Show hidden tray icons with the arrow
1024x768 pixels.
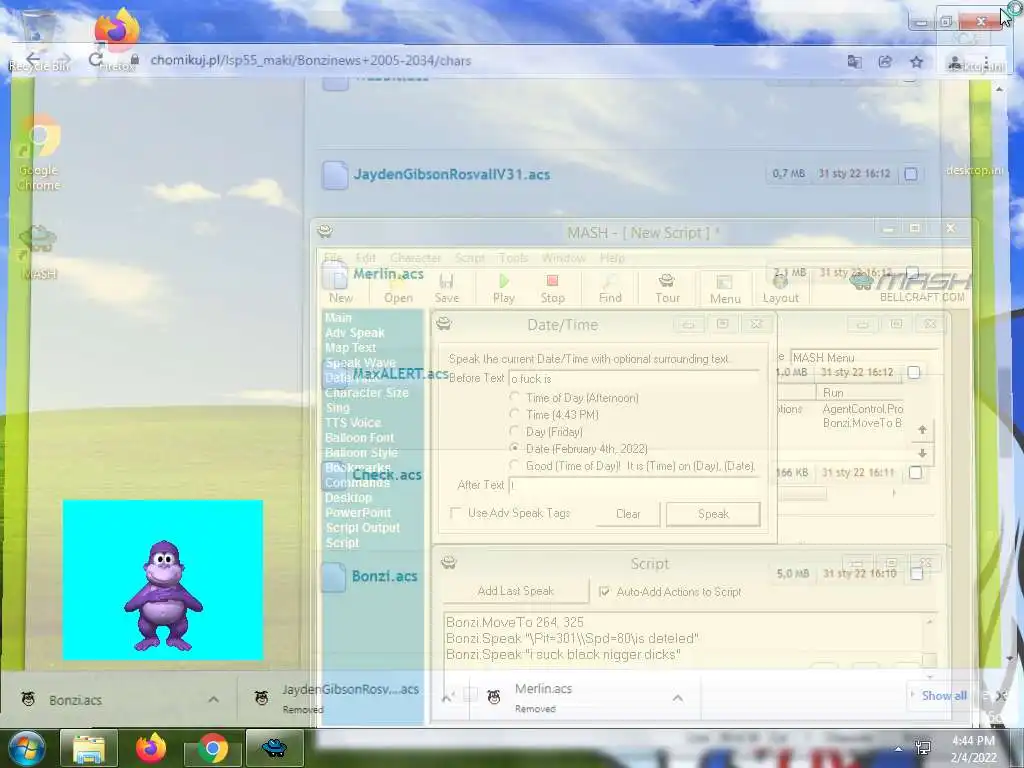tap(899, 749)
